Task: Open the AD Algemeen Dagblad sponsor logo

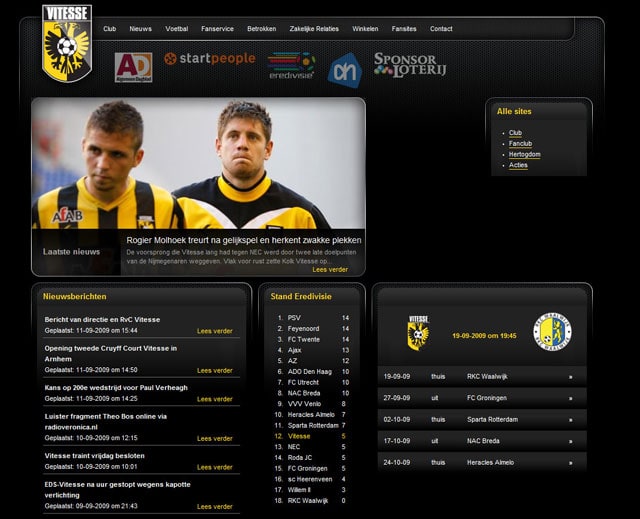Action: click(133, 67)
